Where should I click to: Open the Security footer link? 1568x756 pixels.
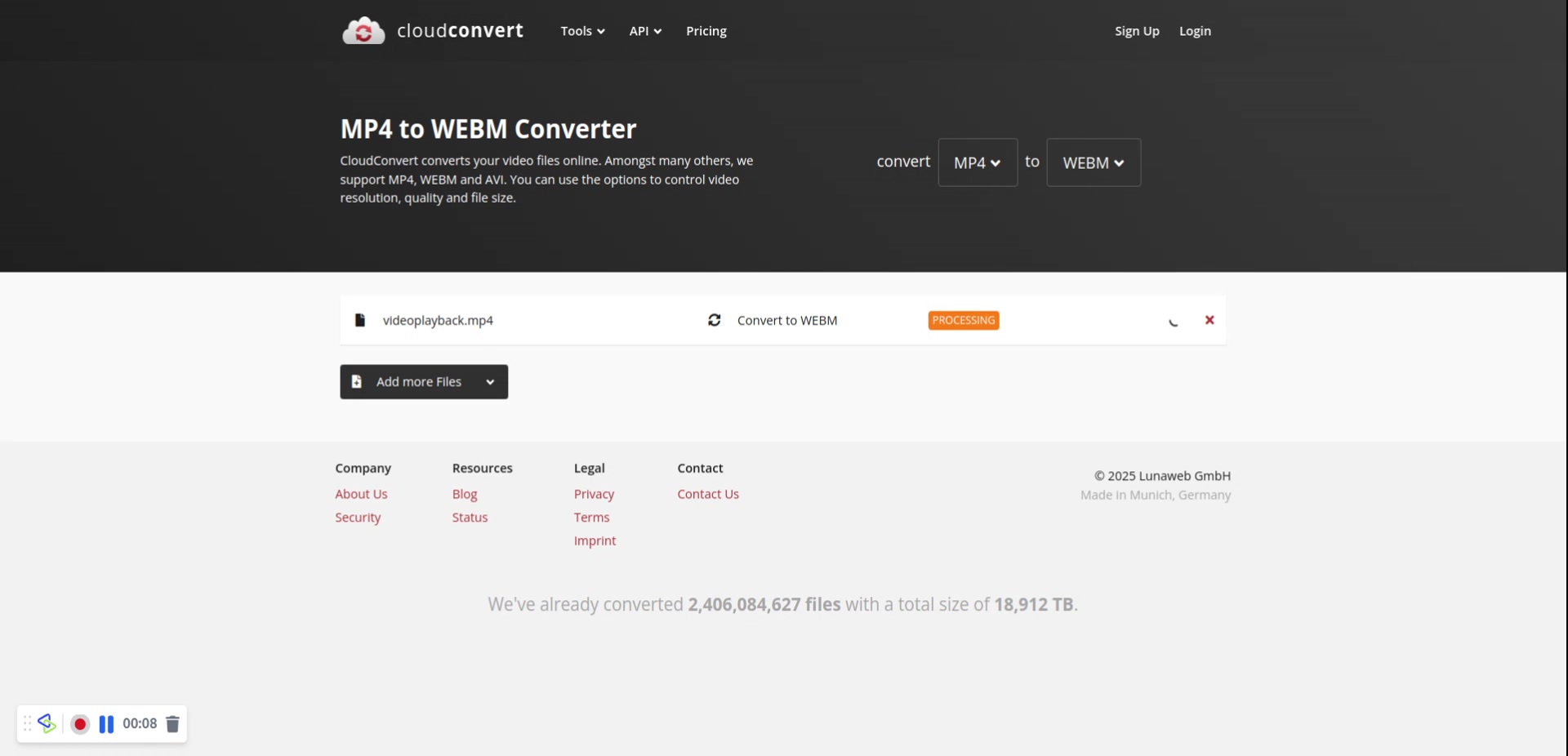tap(358, 518)
